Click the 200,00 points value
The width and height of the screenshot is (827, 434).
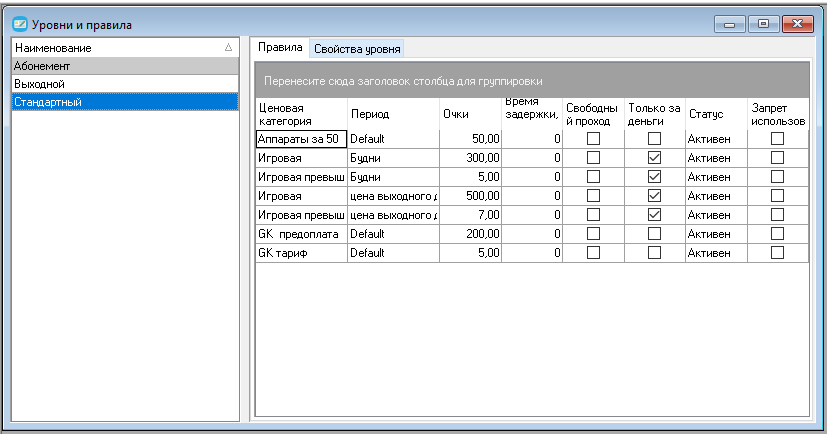click(470, 234)
